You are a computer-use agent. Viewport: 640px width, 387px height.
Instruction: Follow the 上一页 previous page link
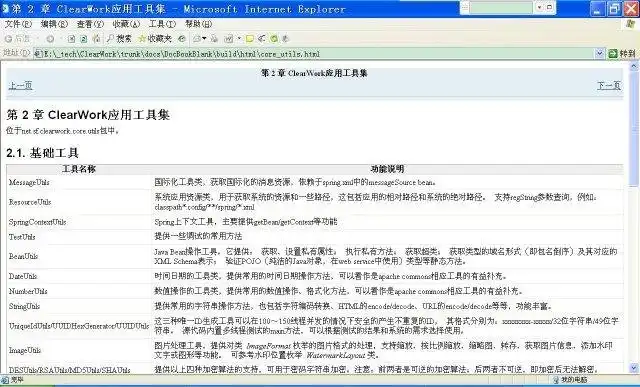(20, 85)
